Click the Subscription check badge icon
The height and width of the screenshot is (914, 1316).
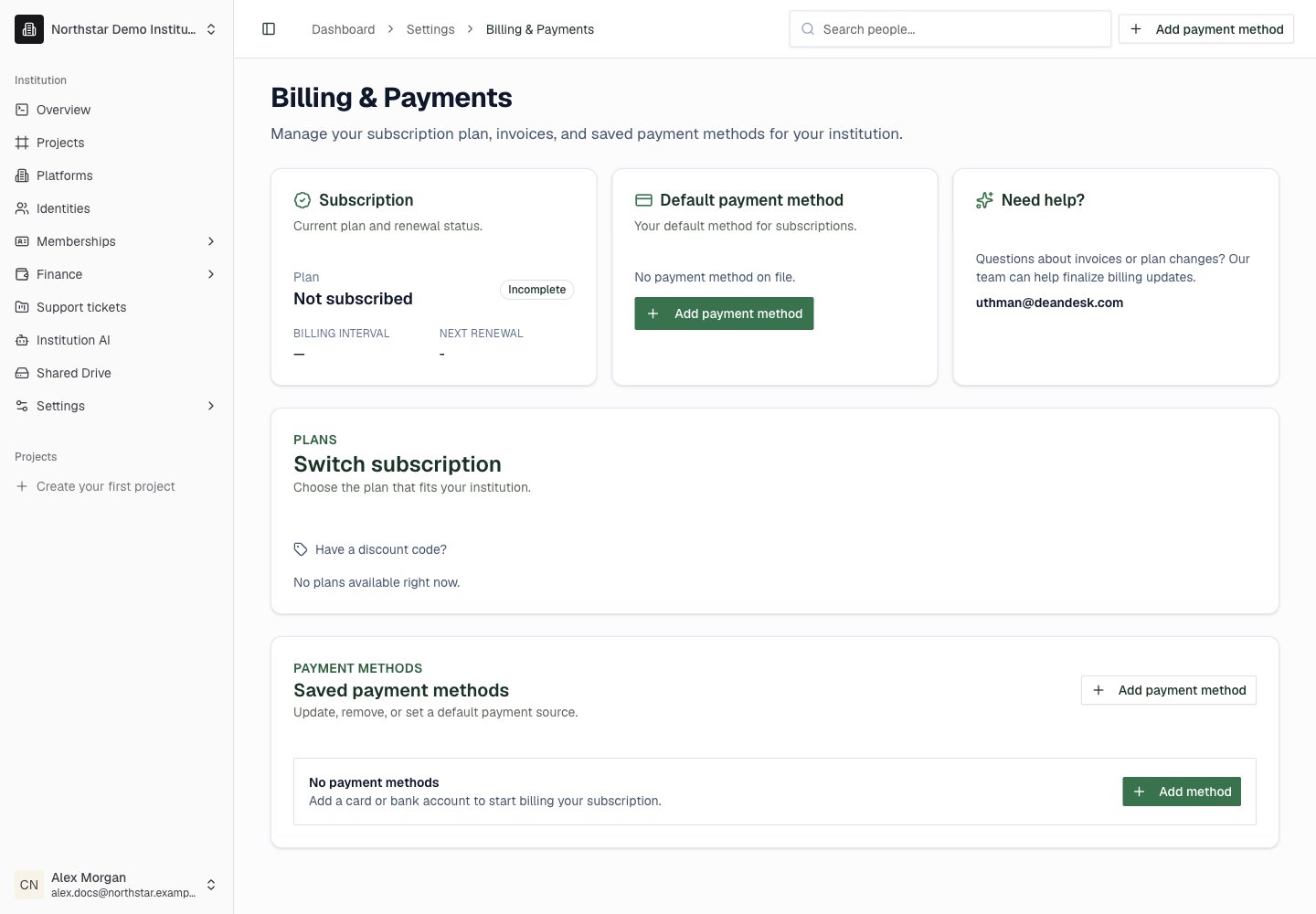coord(302,200)
